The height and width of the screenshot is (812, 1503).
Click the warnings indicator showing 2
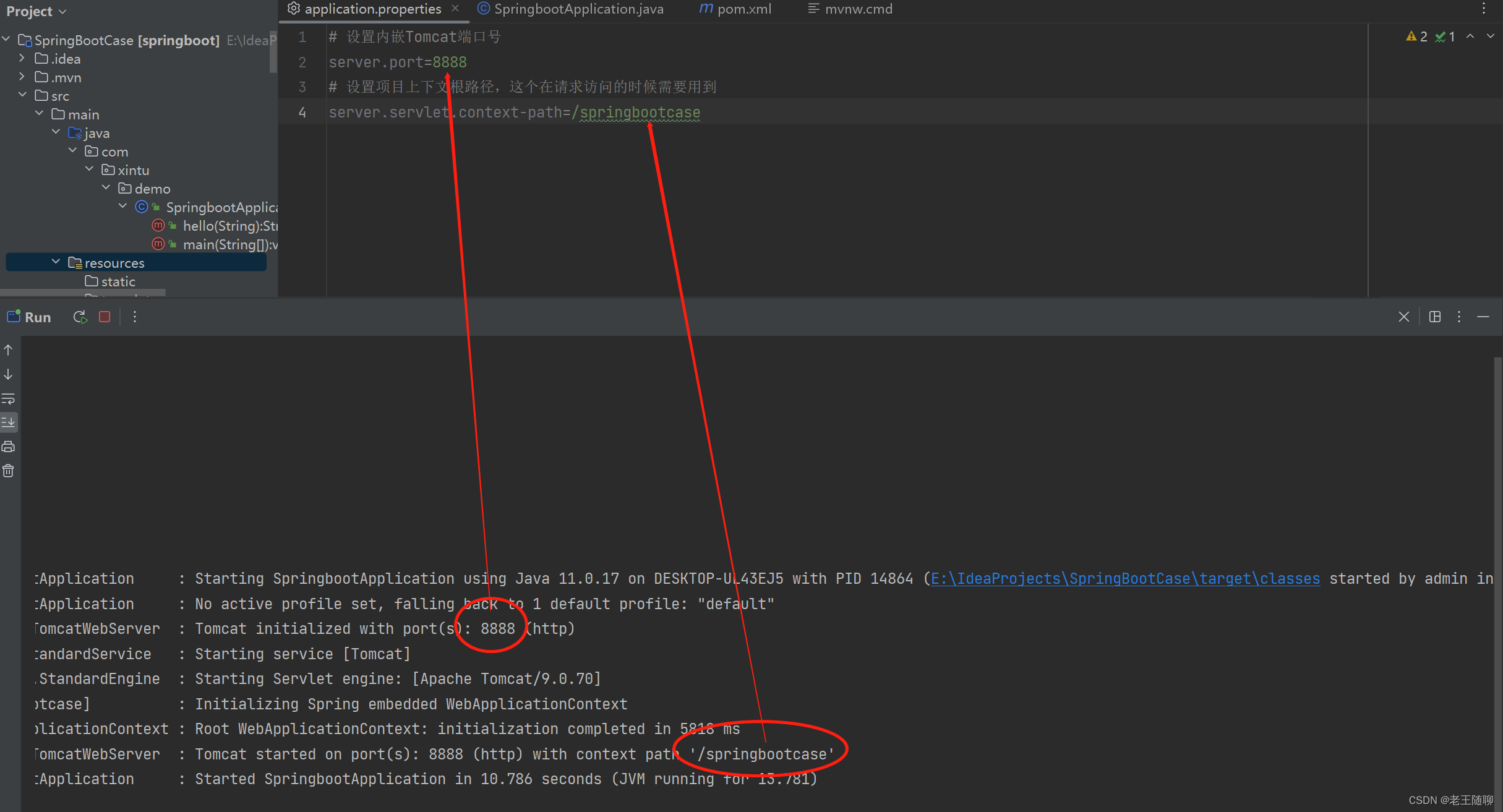[x=1416, y=36]
